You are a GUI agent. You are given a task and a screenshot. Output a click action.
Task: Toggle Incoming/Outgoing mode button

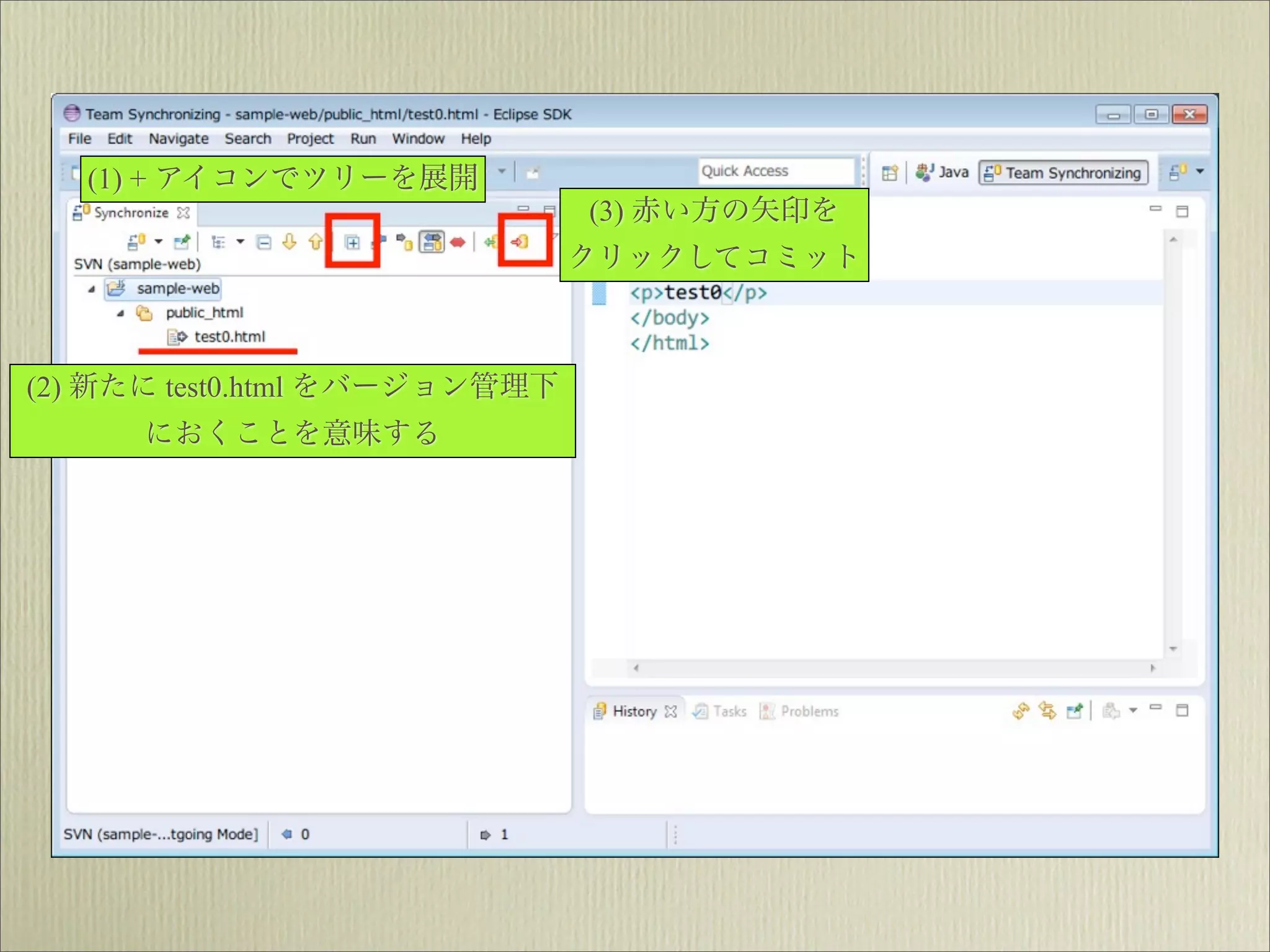432,242
